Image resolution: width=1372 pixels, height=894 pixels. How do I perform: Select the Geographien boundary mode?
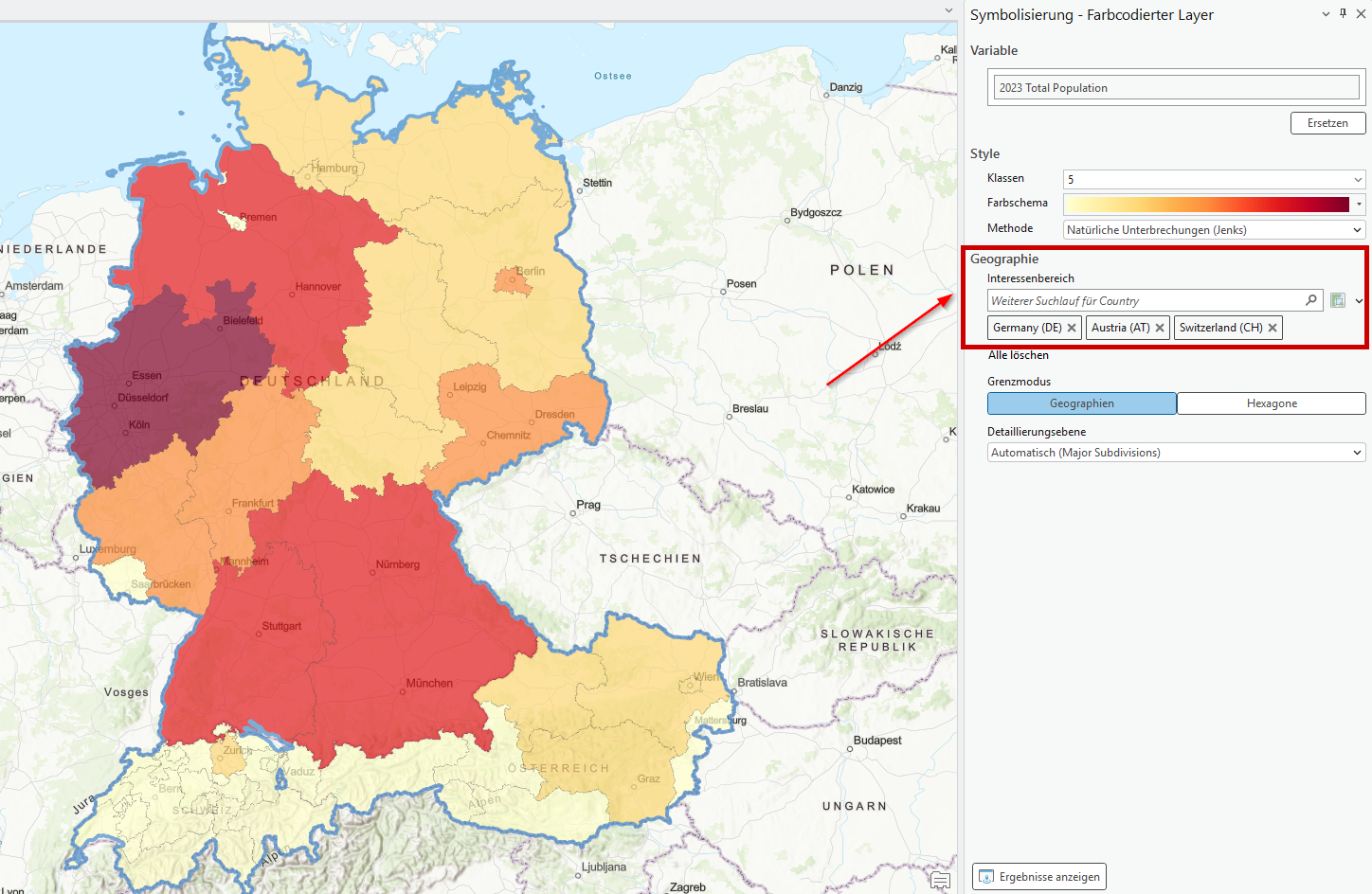1082,403
